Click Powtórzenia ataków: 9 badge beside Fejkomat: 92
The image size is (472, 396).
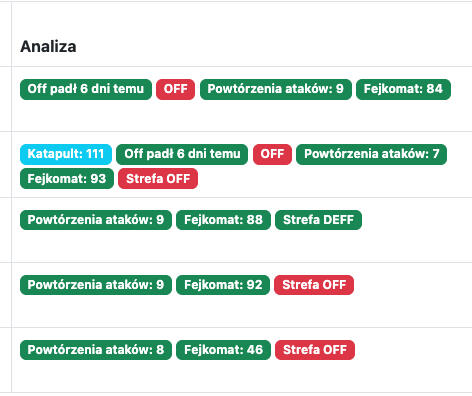pos(96,285)
